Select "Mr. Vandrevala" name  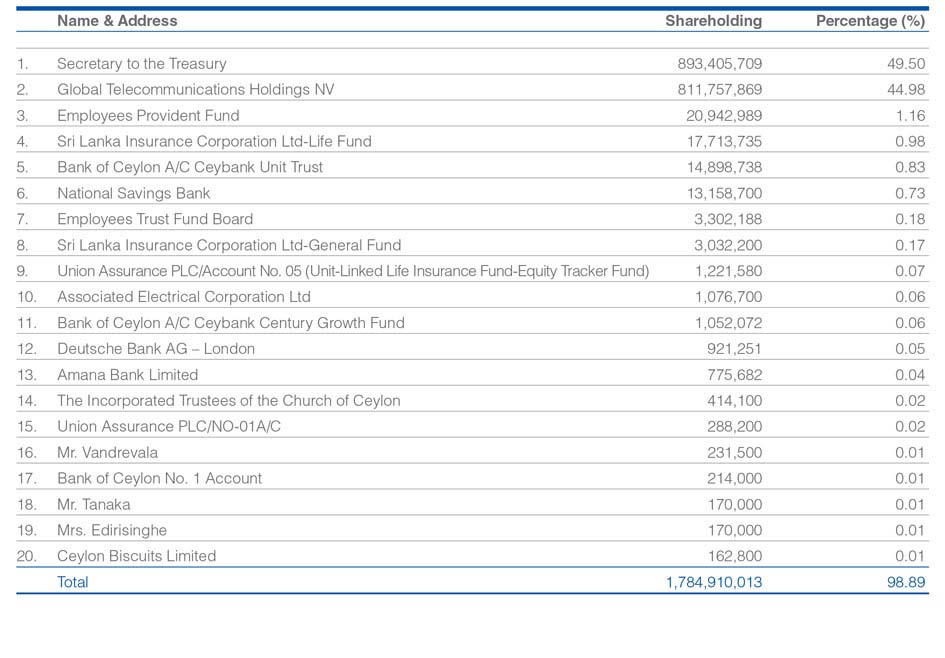click(108, 453)
